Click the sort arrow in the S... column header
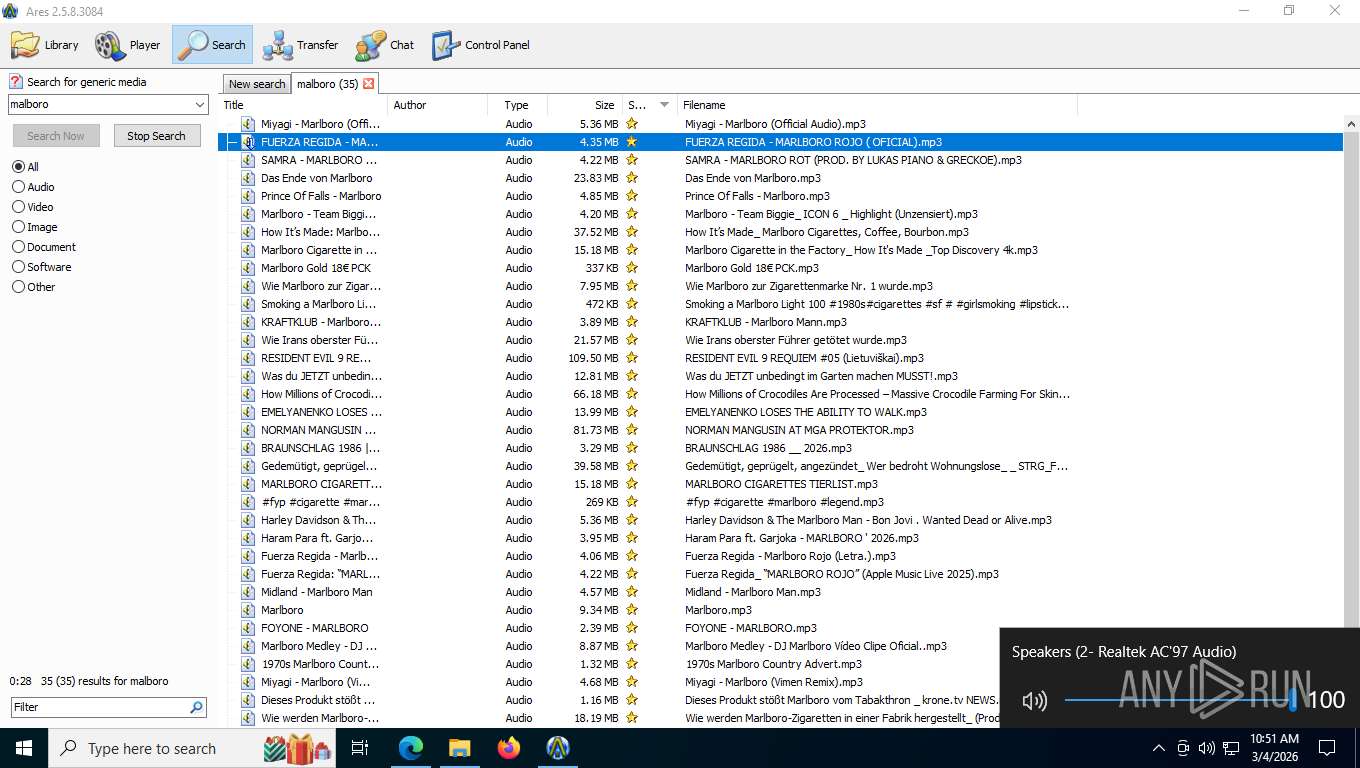Viewport: 1360px width, 768px height. click(664, 105)
